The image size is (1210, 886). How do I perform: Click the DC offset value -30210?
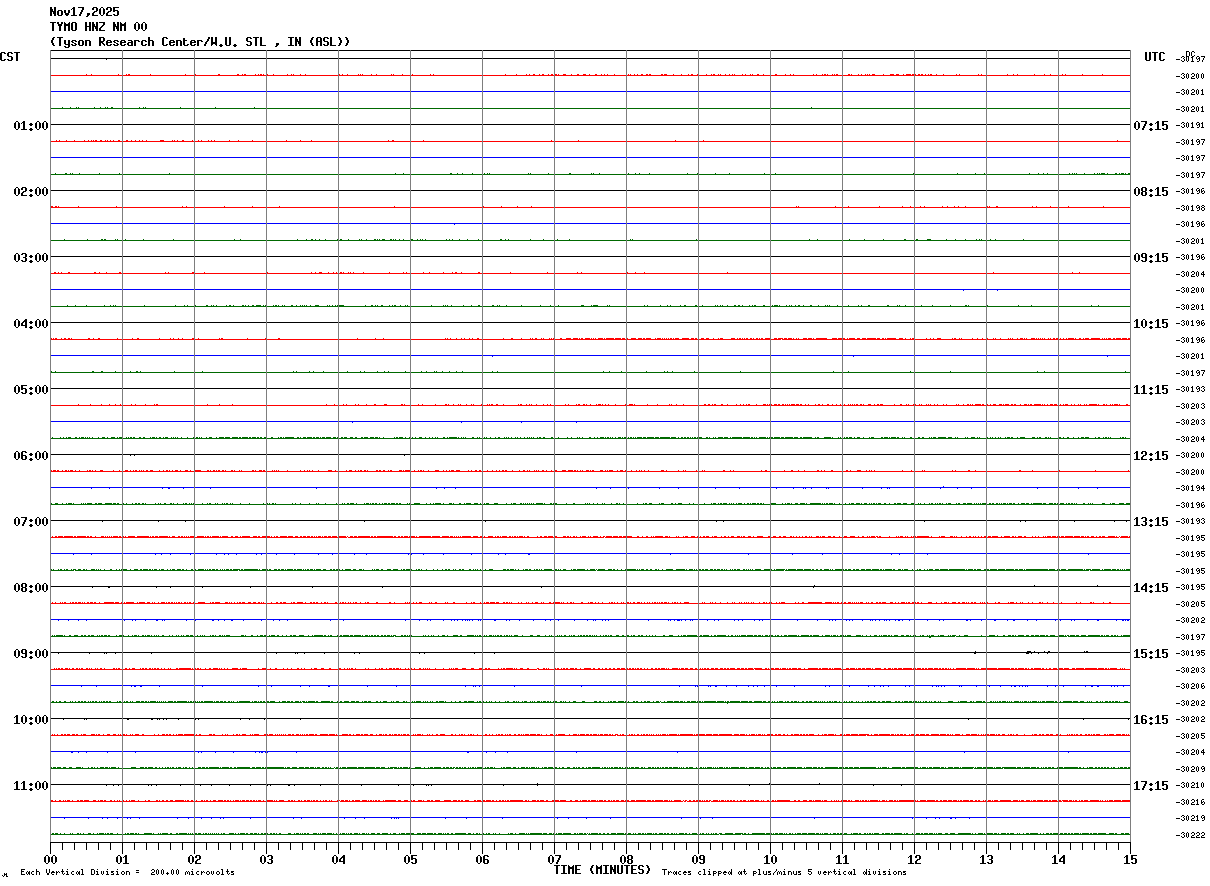click(1191, 785)
